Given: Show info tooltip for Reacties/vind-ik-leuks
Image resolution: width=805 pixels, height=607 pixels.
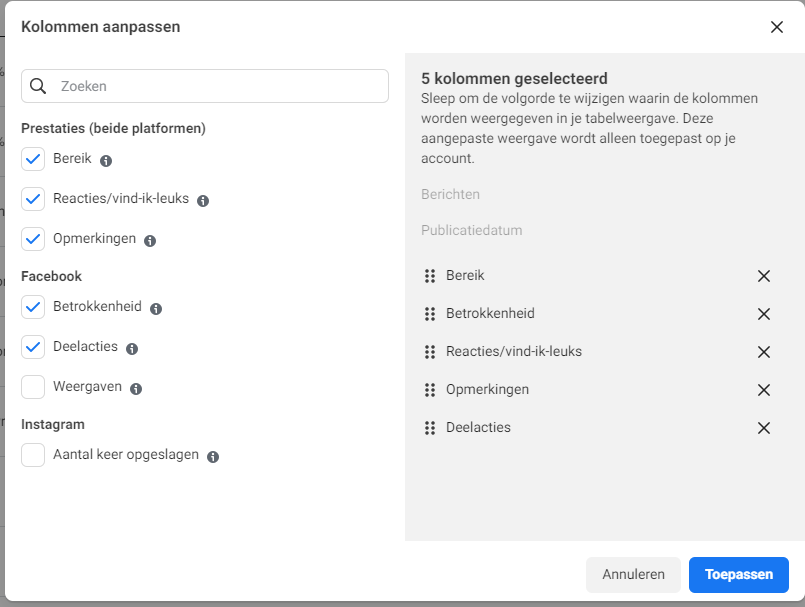Looking at the screenshot, I should (203, 201).
